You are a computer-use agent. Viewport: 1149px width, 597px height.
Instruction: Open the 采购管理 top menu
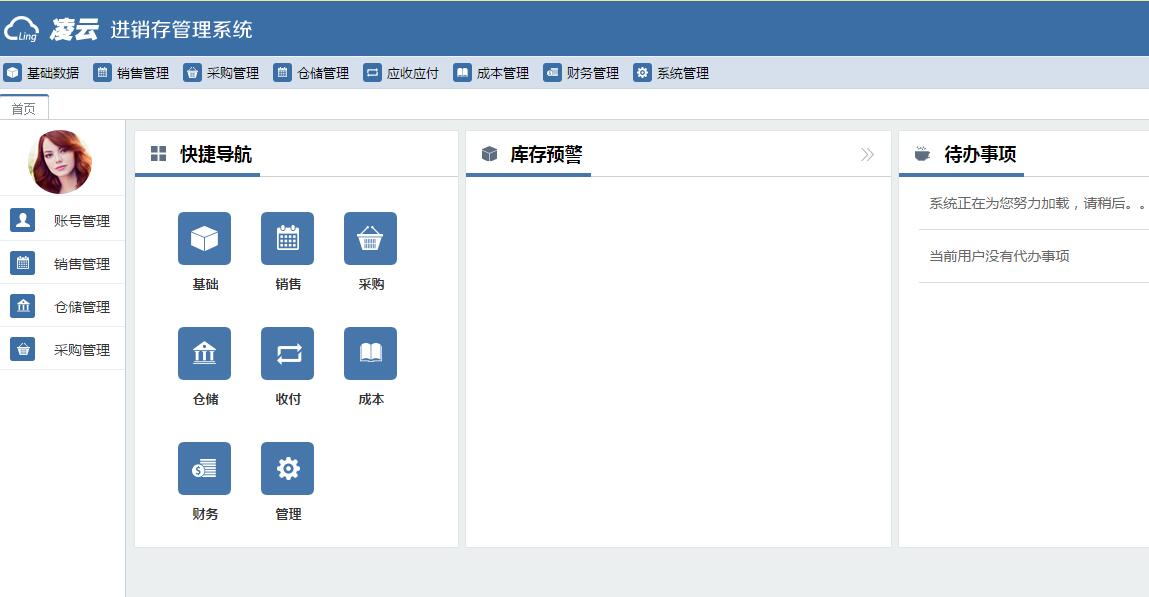click(222, 73)
